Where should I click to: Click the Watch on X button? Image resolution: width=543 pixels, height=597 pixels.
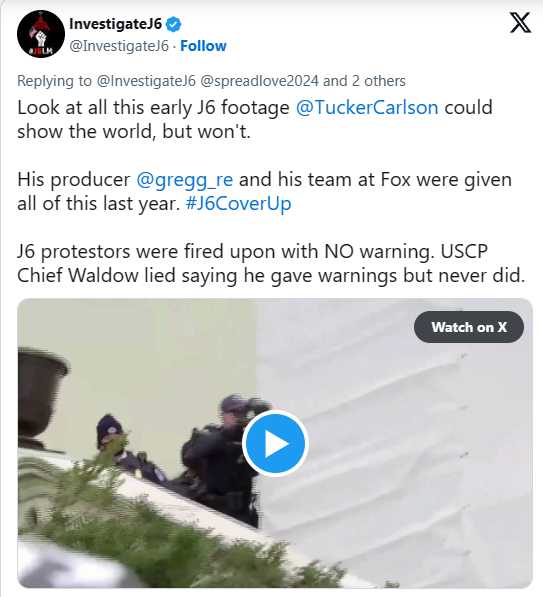469,327
